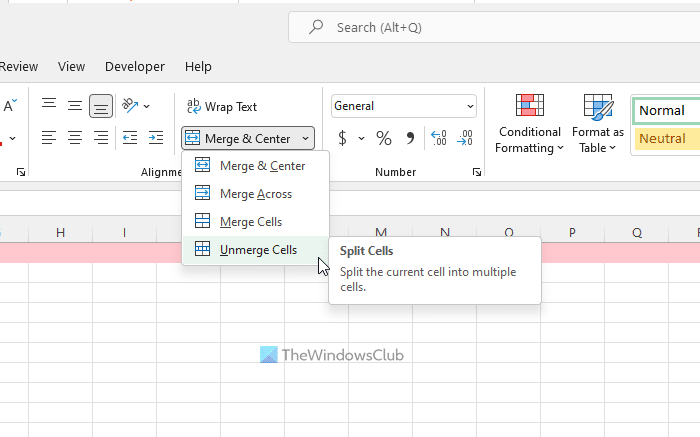
Task: Choose Merge Across menu option
Action: (x=255, y=194)
